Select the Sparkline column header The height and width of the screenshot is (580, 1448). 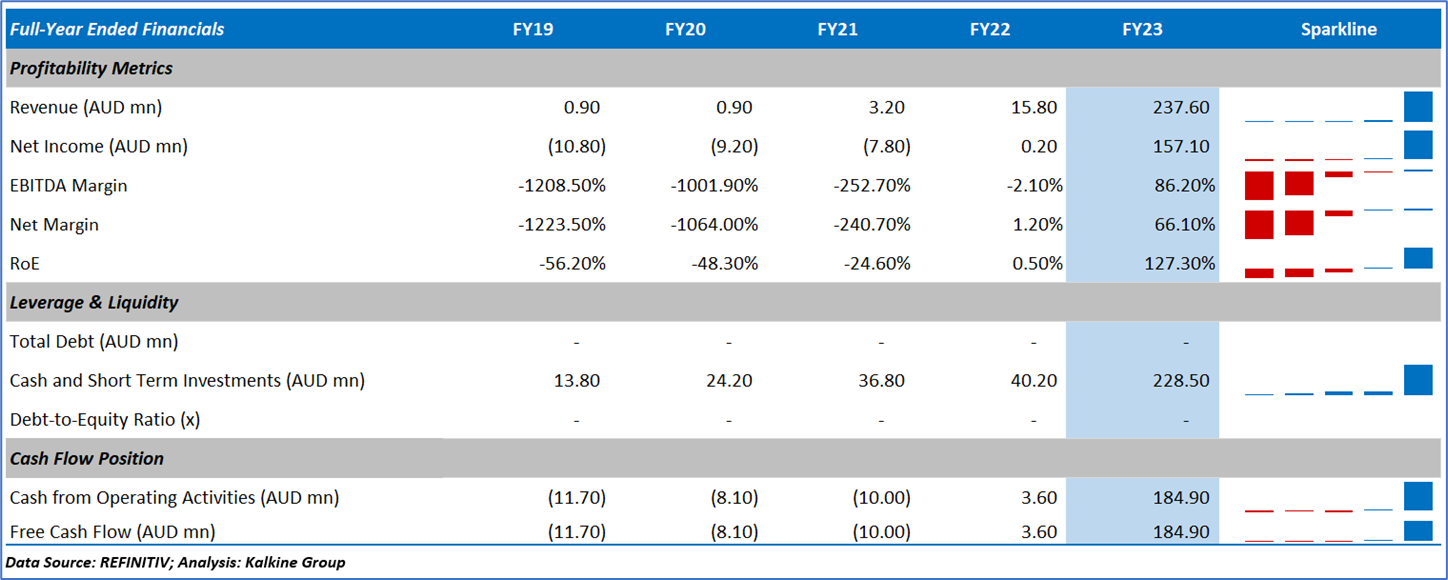click(1338, 29)
